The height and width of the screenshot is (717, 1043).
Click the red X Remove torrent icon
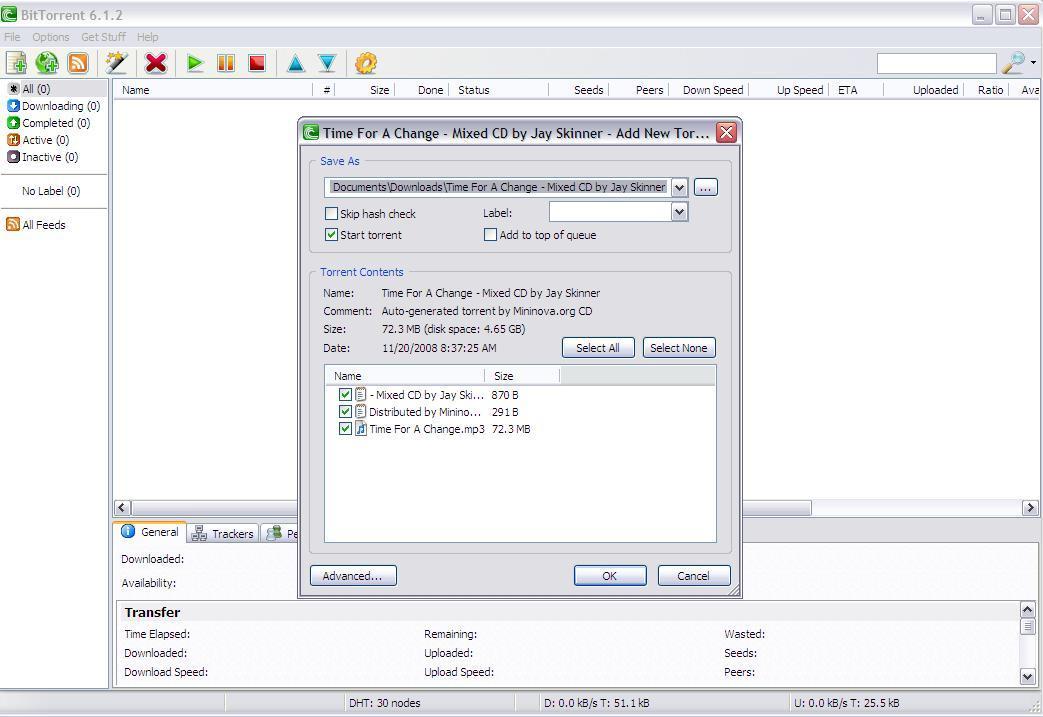pos(156,63)
